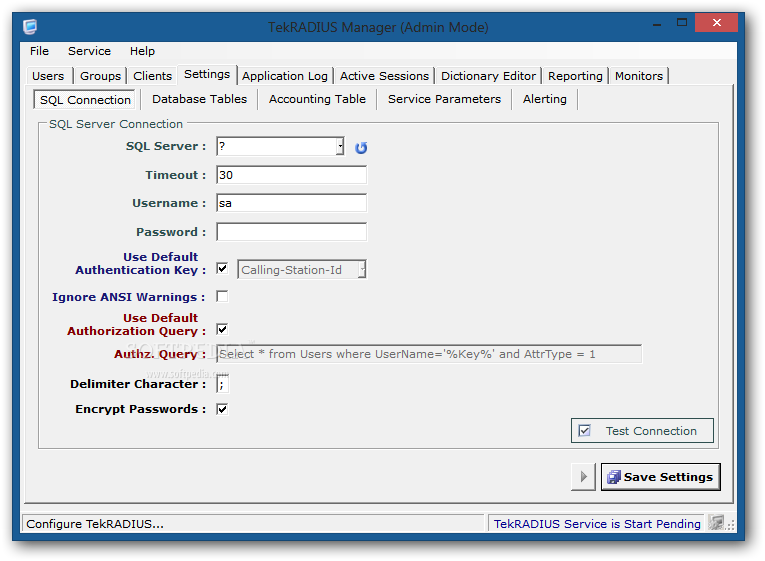Select the Settings tab
The width and height of the screenshot is (765, 561).
(207, 74)
